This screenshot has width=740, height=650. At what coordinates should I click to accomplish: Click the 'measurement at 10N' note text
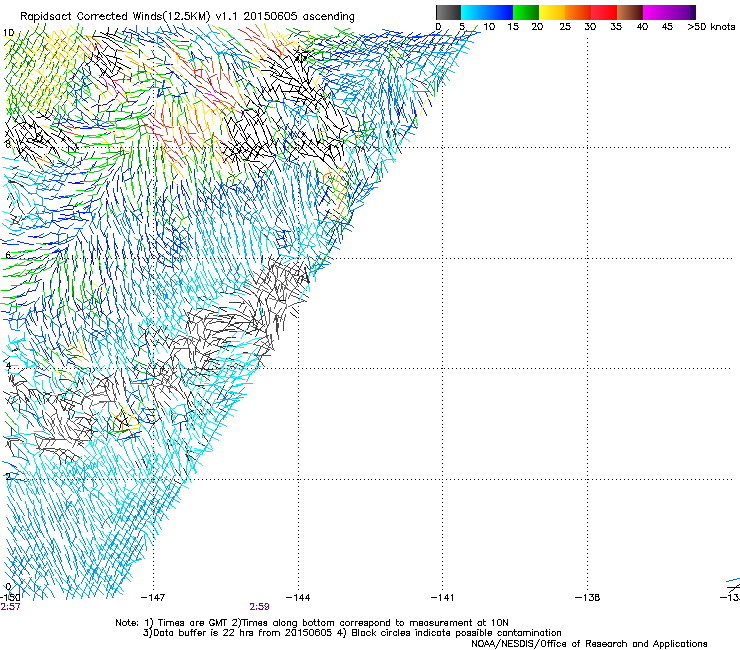point(459,623)
